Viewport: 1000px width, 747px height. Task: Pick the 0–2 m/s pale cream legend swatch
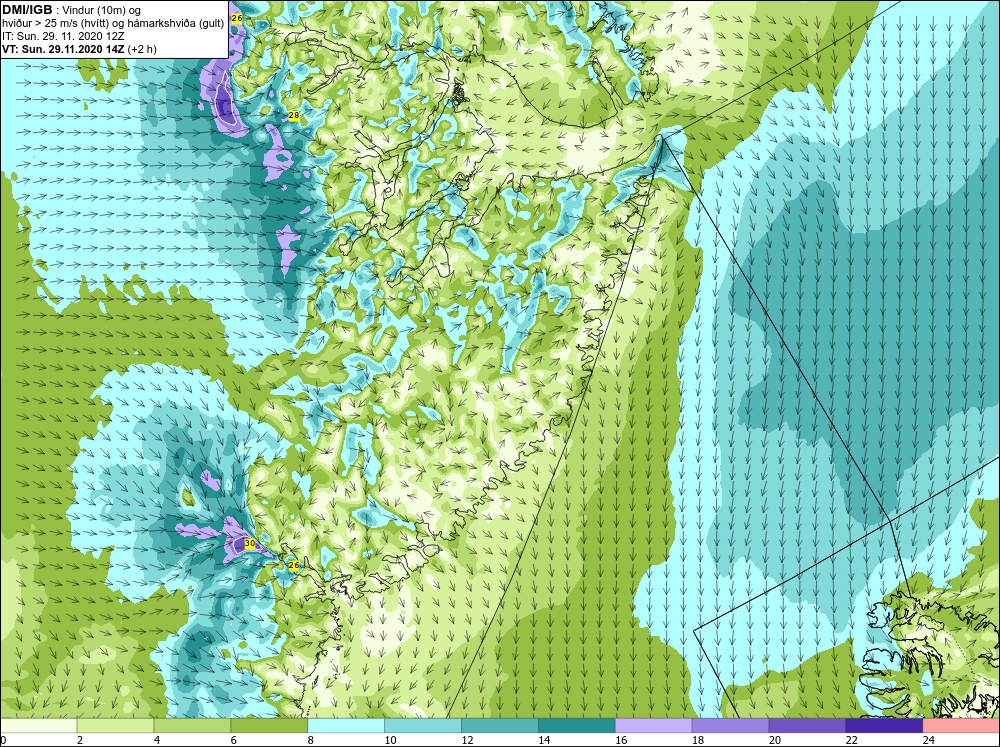click(38, 726)
